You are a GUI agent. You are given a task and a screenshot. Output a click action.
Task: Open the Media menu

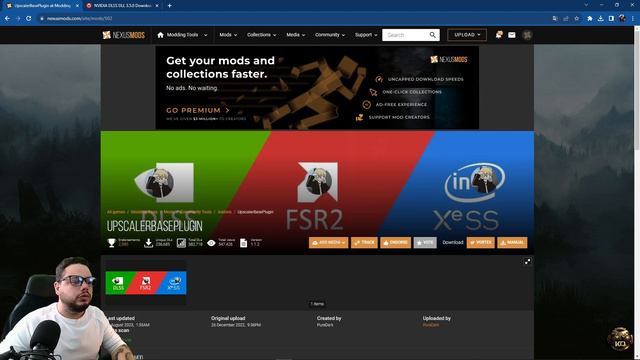[296, 35]
